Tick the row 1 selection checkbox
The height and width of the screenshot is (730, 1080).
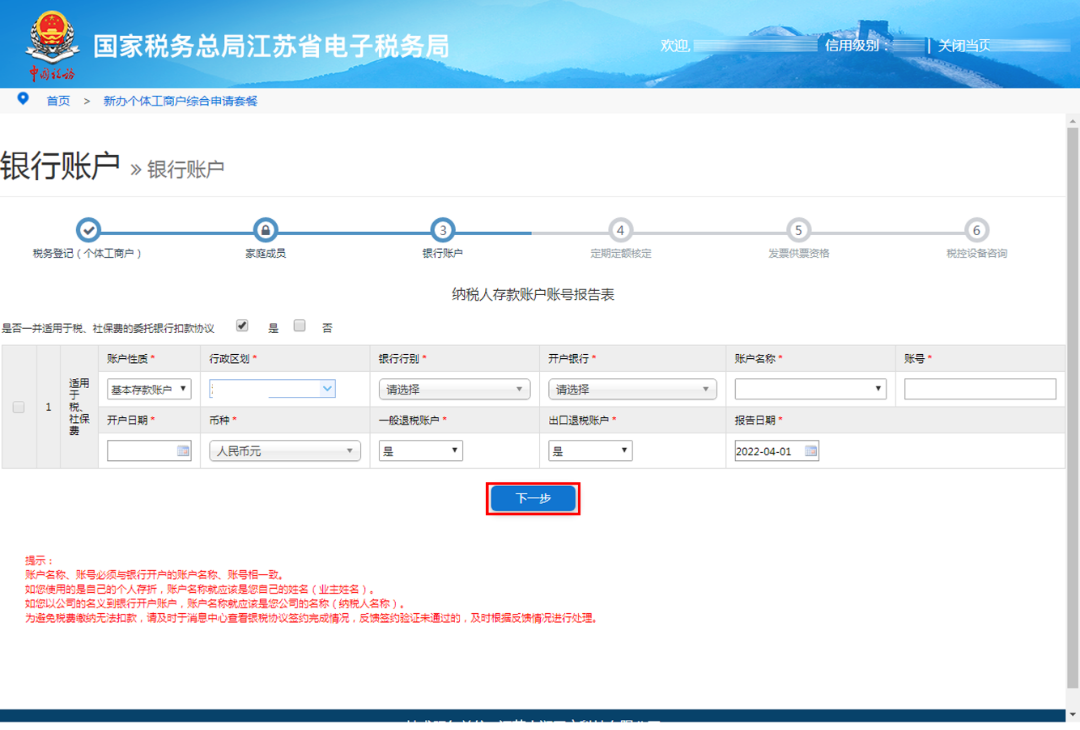click(19, 407)
